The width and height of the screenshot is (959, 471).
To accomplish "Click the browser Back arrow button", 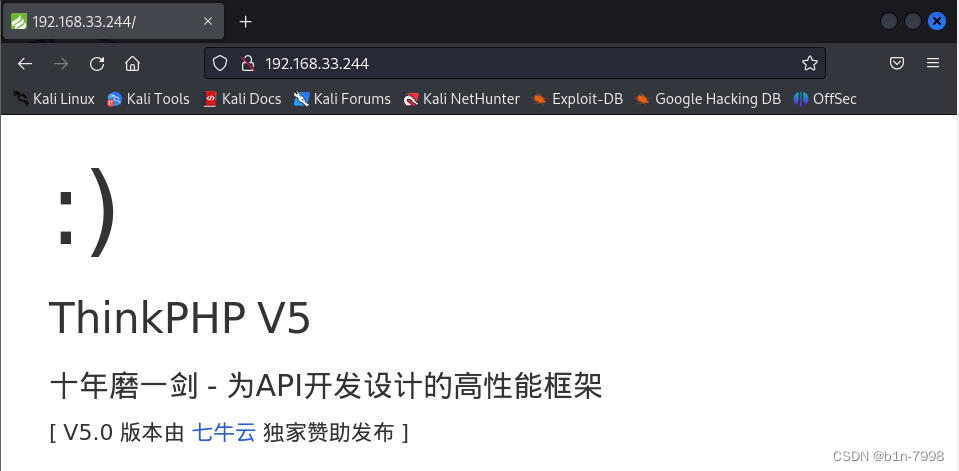I will tap(24, 64).
